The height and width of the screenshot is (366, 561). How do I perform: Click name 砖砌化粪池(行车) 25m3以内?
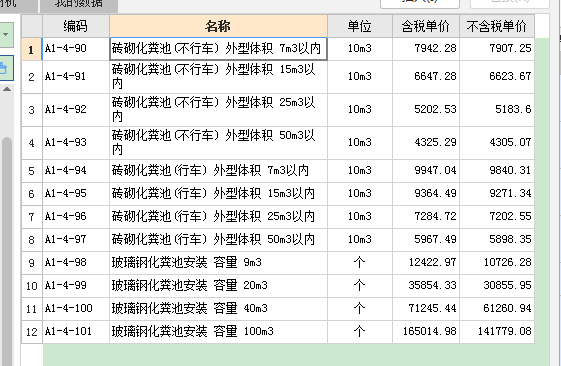click(x=218, y=217)
